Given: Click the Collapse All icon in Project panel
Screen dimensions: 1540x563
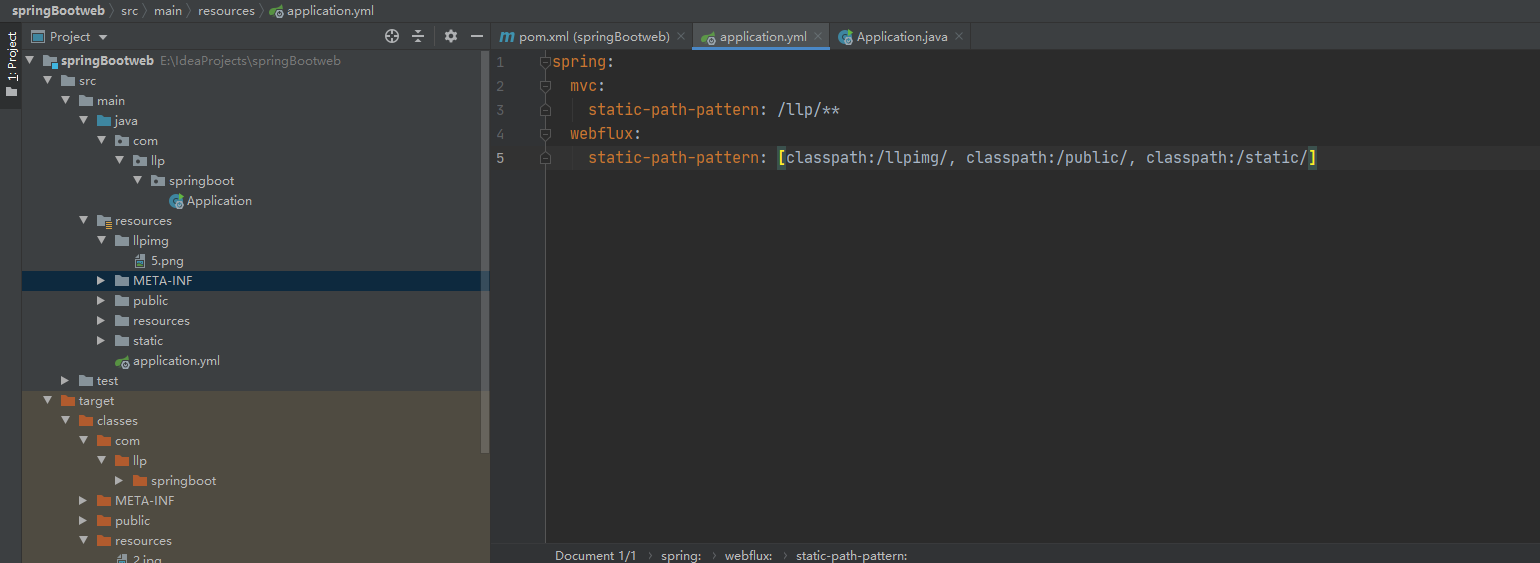Looking at the screenshot, I should (418, 36).
